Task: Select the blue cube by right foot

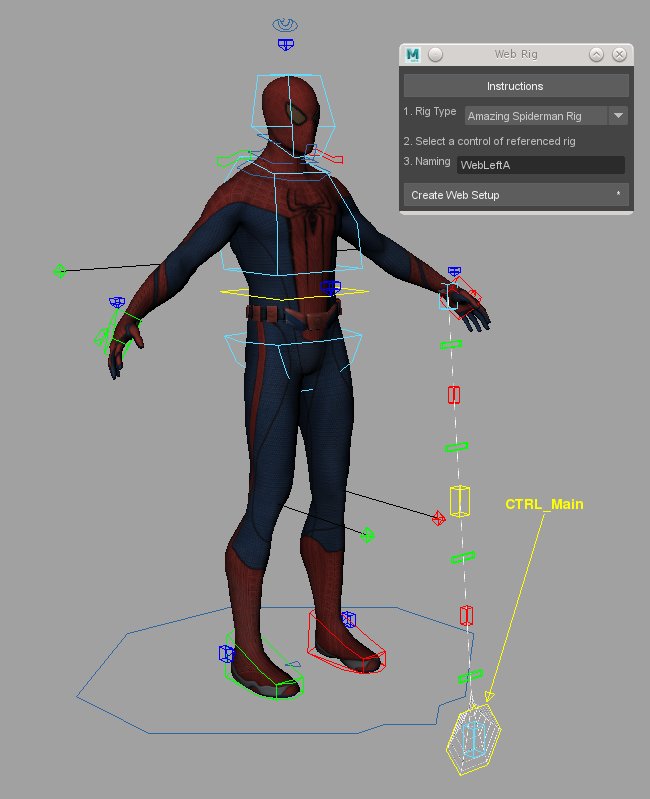Action: pyautogui.click(x=226, y=654)
